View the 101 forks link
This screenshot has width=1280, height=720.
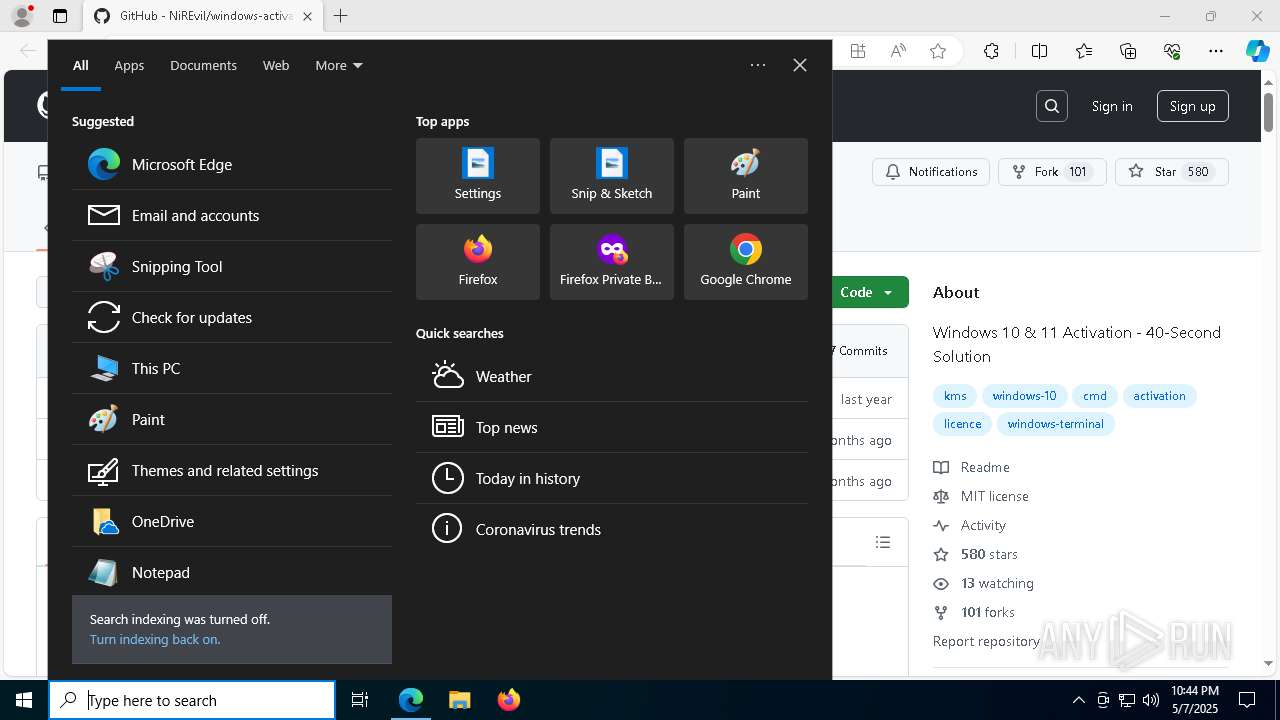974,612
